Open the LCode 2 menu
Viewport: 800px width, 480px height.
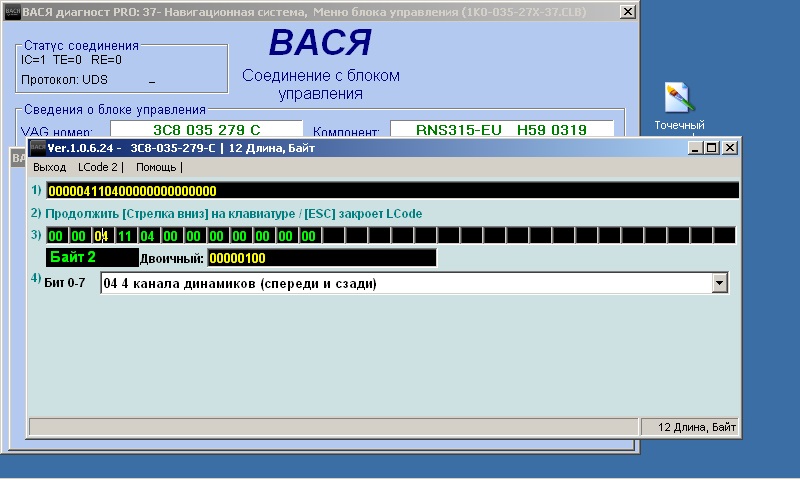(98, 167)
